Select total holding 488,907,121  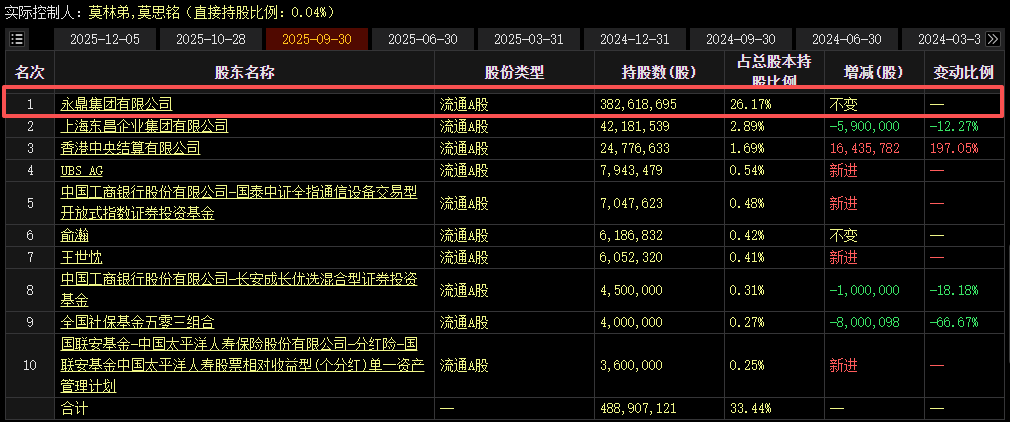pos(640,408)
